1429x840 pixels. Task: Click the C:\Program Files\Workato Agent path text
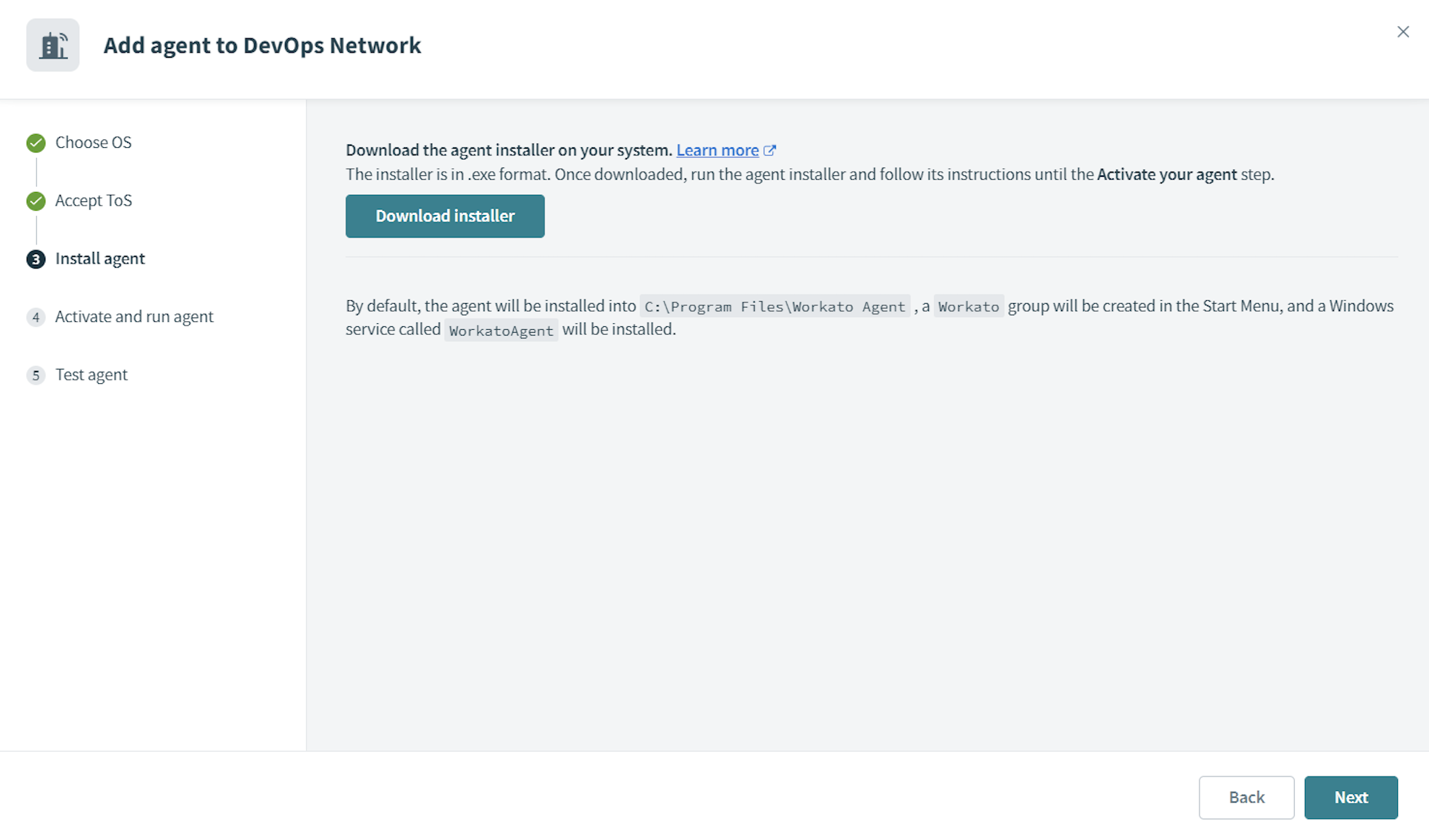[774, 307]
